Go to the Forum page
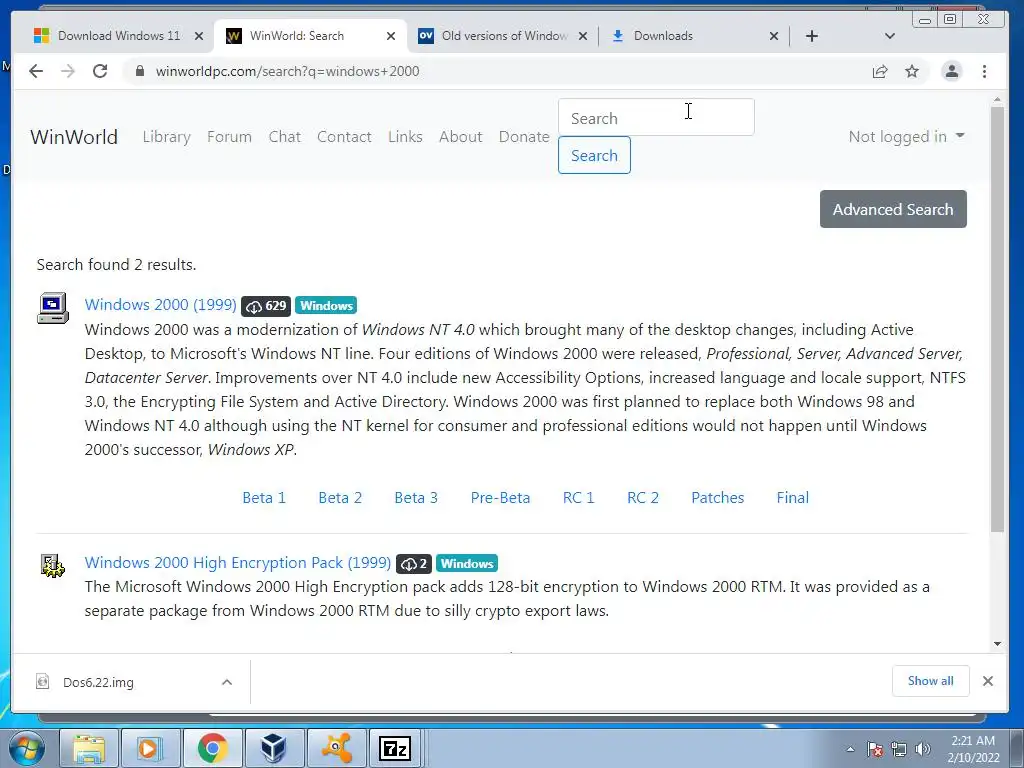This screenshot has height=768, width=1024. (x=229, y=136)
